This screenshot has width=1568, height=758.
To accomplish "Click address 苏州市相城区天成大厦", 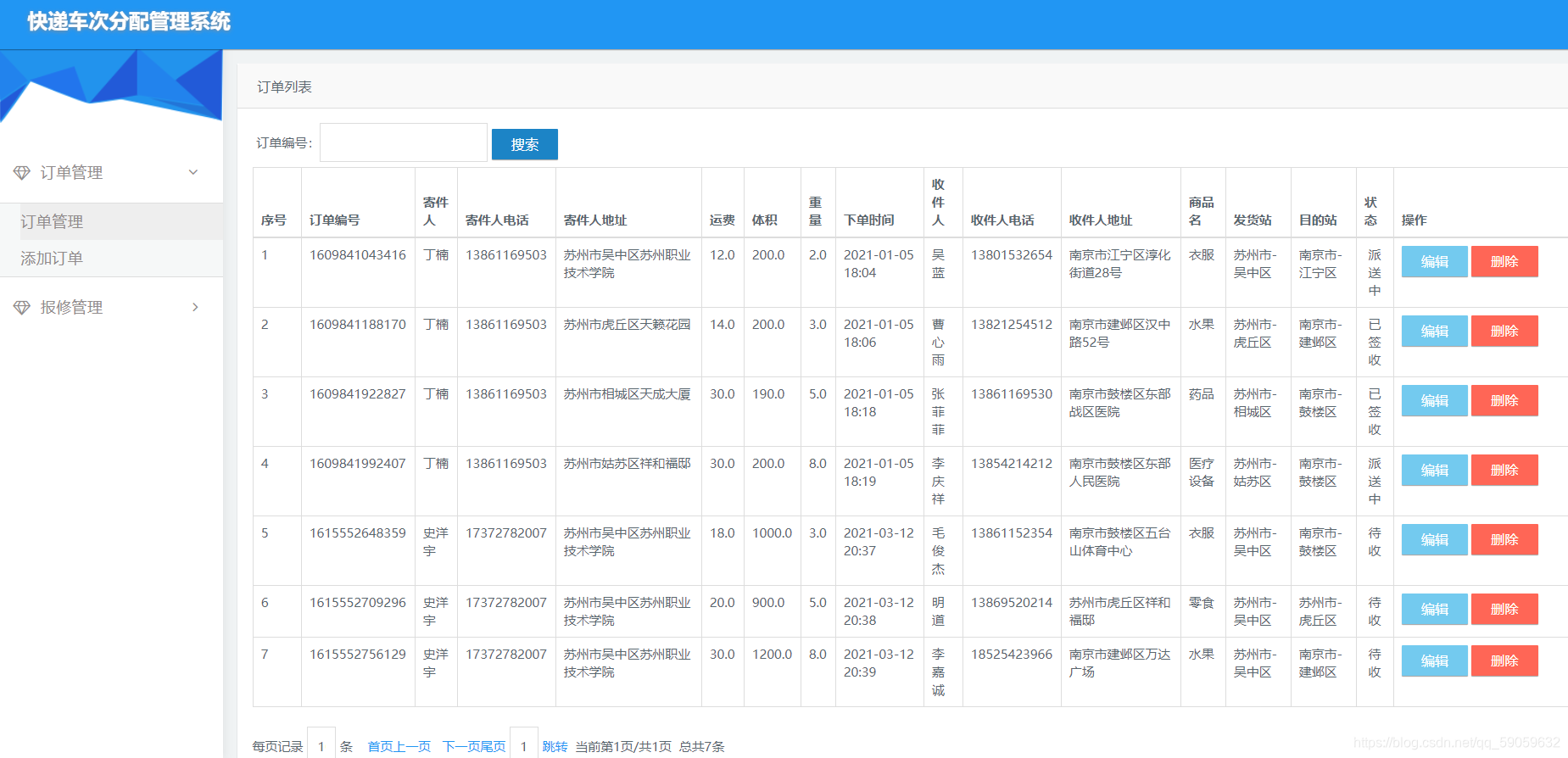I will click(628, 394).
